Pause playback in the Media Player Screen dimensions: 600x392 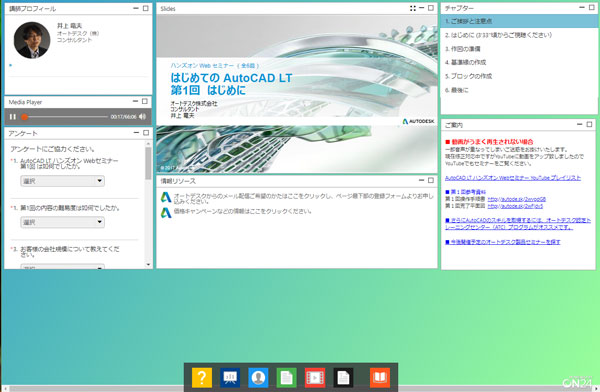13,117
